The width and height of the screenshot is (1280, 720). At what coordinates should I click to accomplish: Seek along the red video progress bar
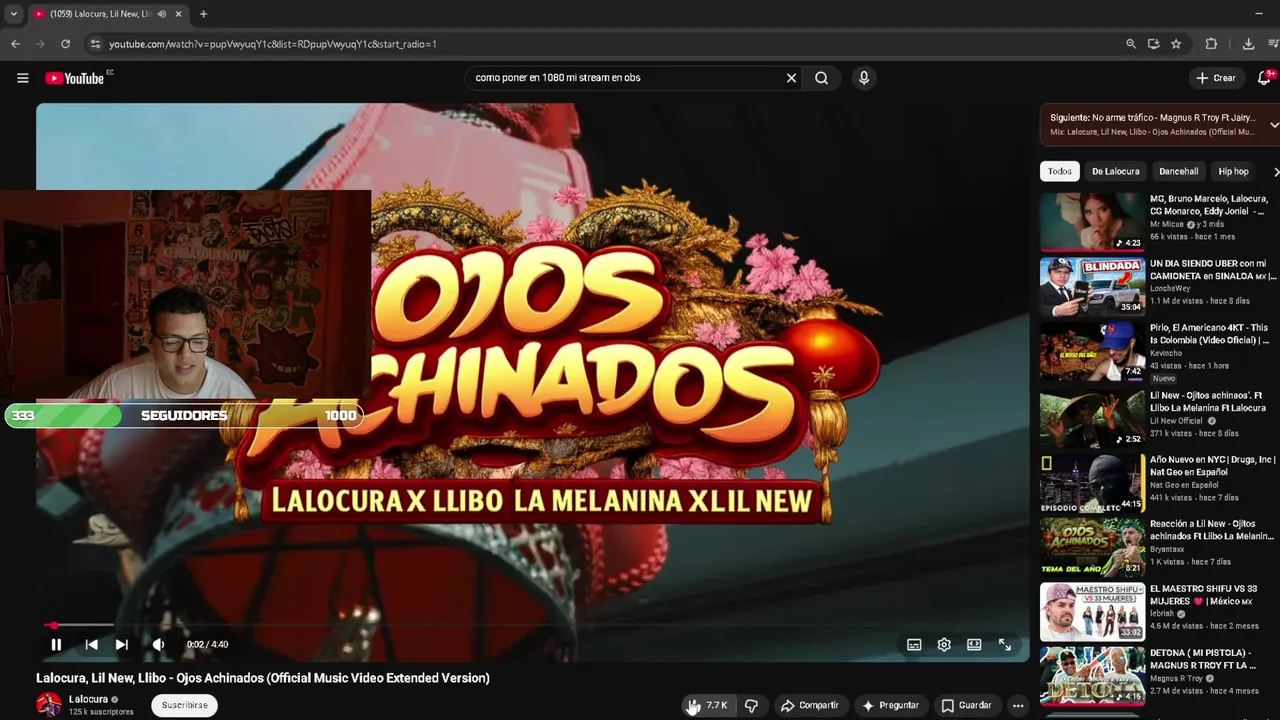tap(532, 626)
